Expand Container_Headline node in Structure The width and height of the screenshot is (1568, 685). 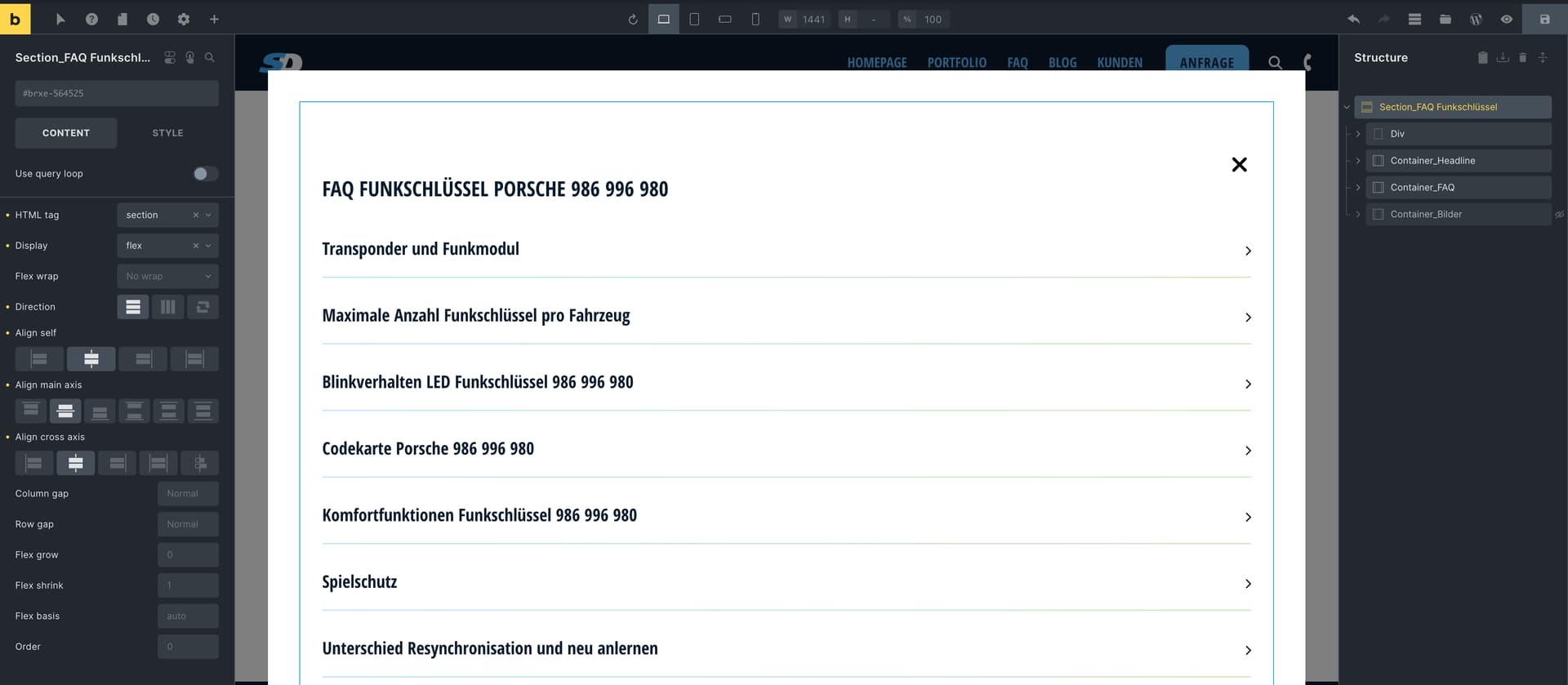(x=1358, y=161)
